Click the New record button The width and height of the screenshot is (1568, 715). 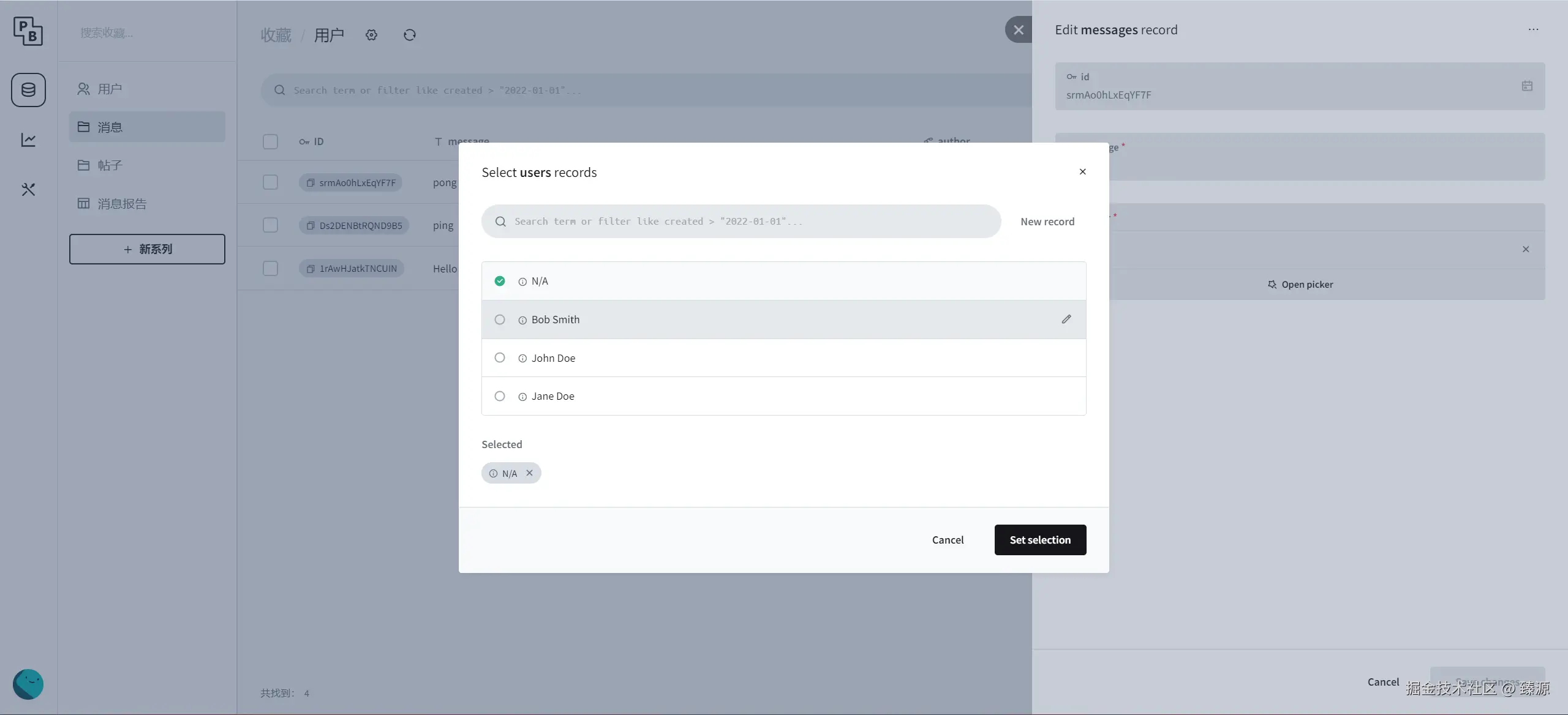(1047, 222)
